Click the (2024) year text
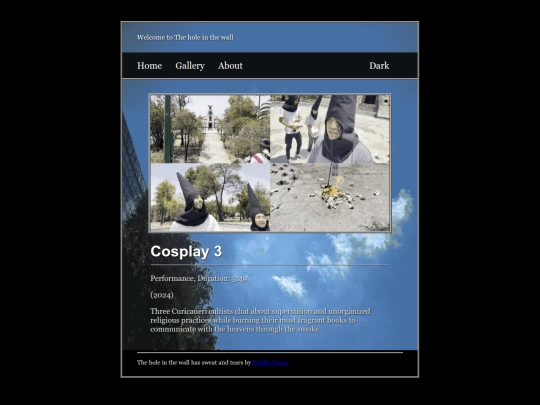The width and height of the screenshot is (540, 405). 162,295
